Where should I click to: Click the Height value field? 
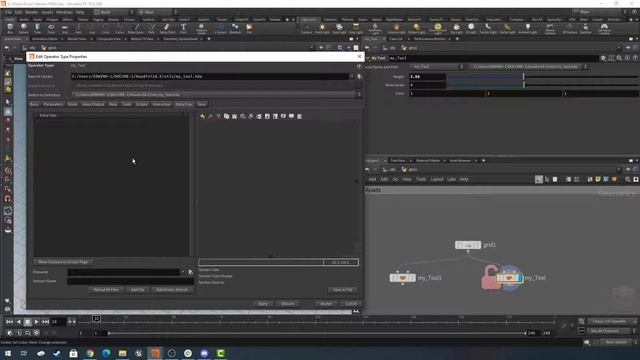427,76
